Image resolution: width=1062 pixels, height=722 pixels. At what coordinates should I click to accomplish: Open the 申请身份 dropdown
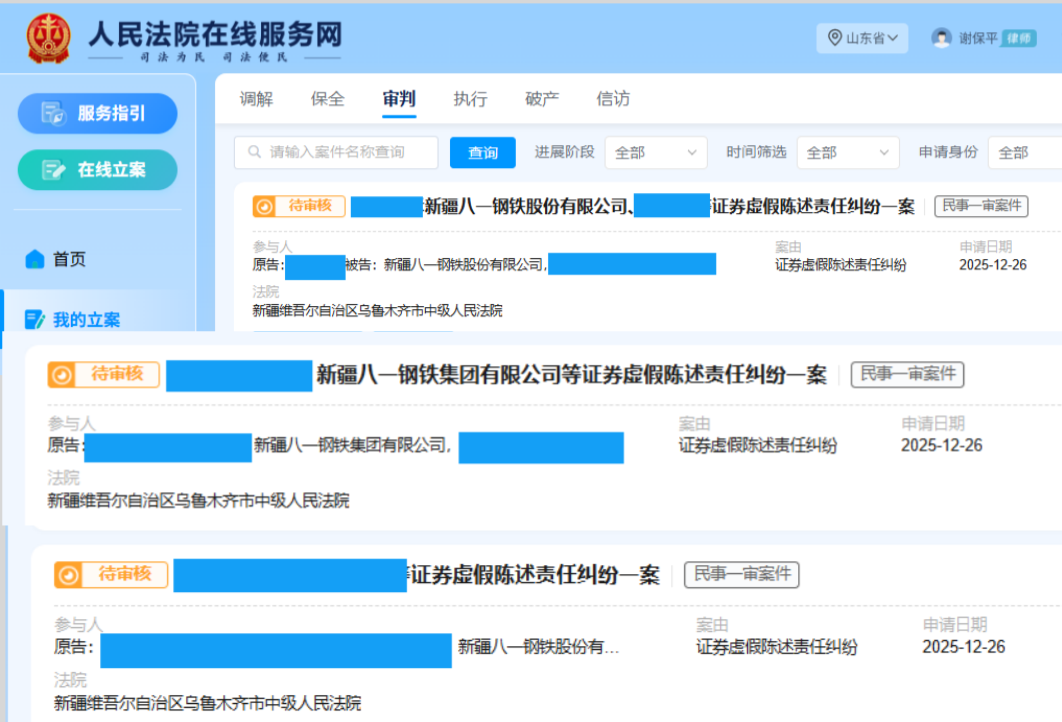click(1022, 152)
